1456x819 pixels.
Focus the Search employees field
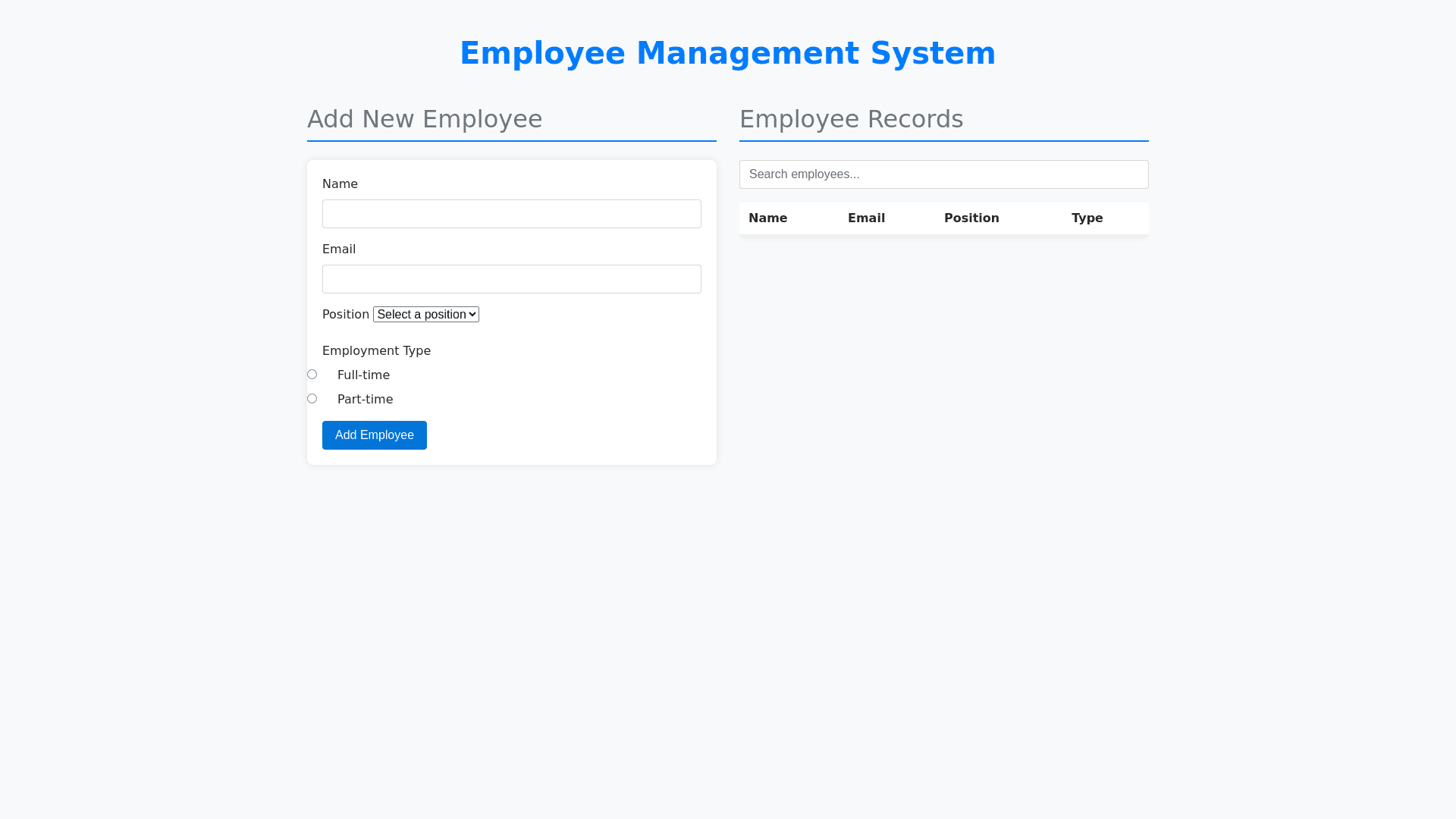click(943, 174)
